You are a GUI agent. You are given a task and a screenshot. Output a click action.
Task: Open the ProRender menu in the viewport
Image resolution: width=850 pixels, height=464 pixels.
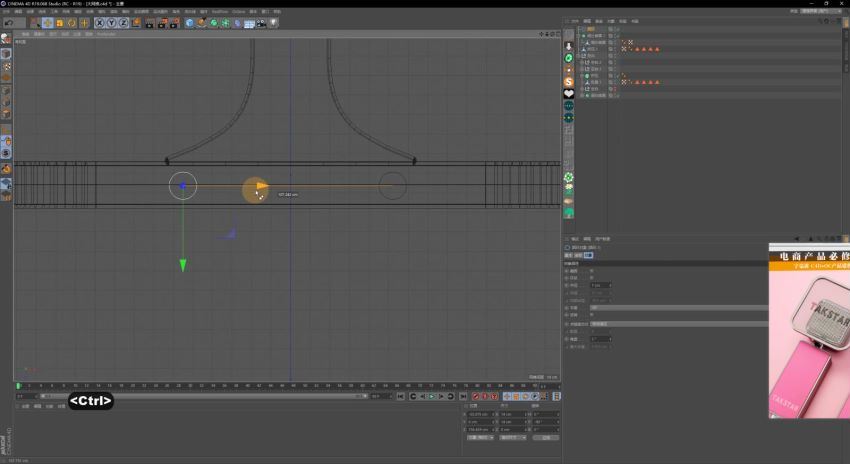pyautogui.click(x=106, y=34)
